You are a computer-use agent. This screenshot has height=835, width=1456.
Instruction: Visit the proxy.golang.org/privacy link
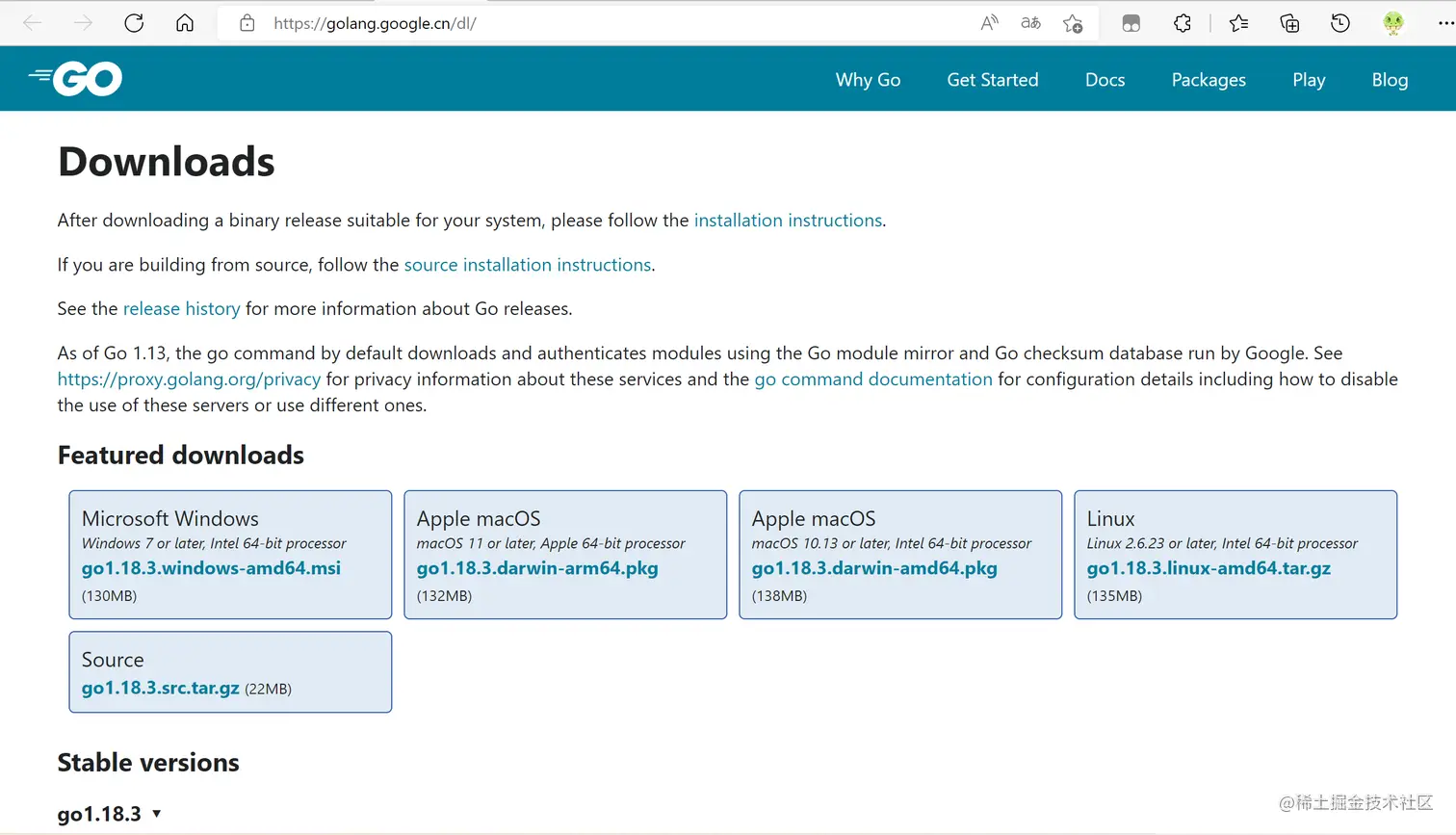coord(189,379)
